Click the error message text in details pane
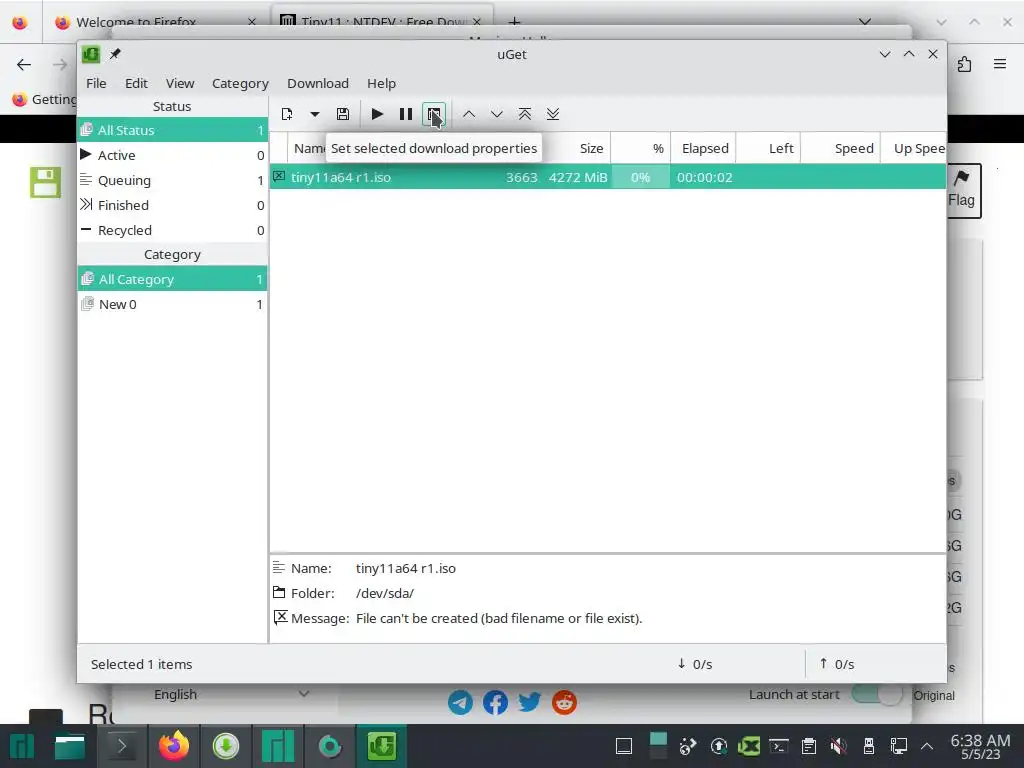 499,618
